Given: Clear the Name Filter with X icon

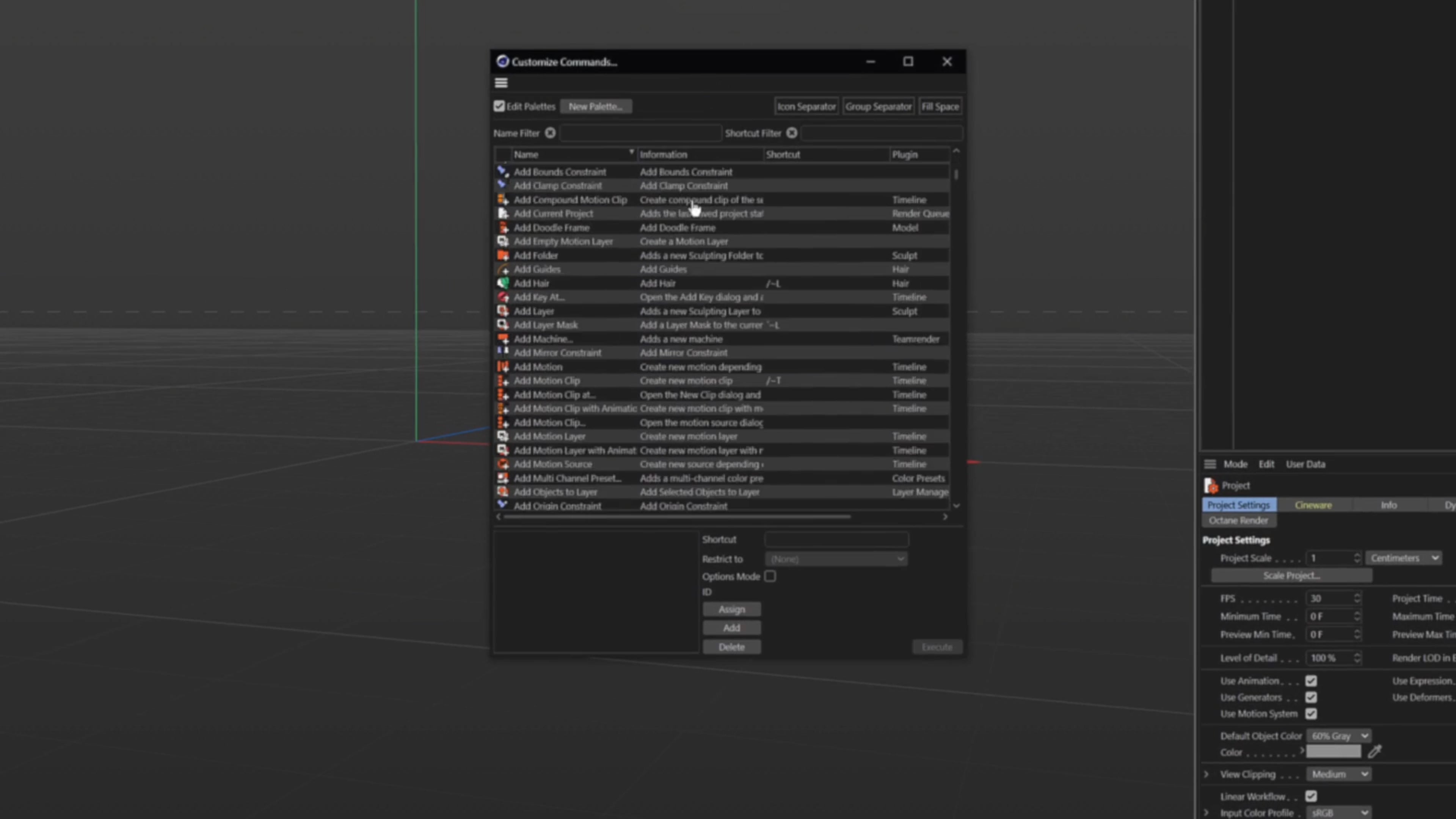Looking at the screenshot, I should 550,133.
